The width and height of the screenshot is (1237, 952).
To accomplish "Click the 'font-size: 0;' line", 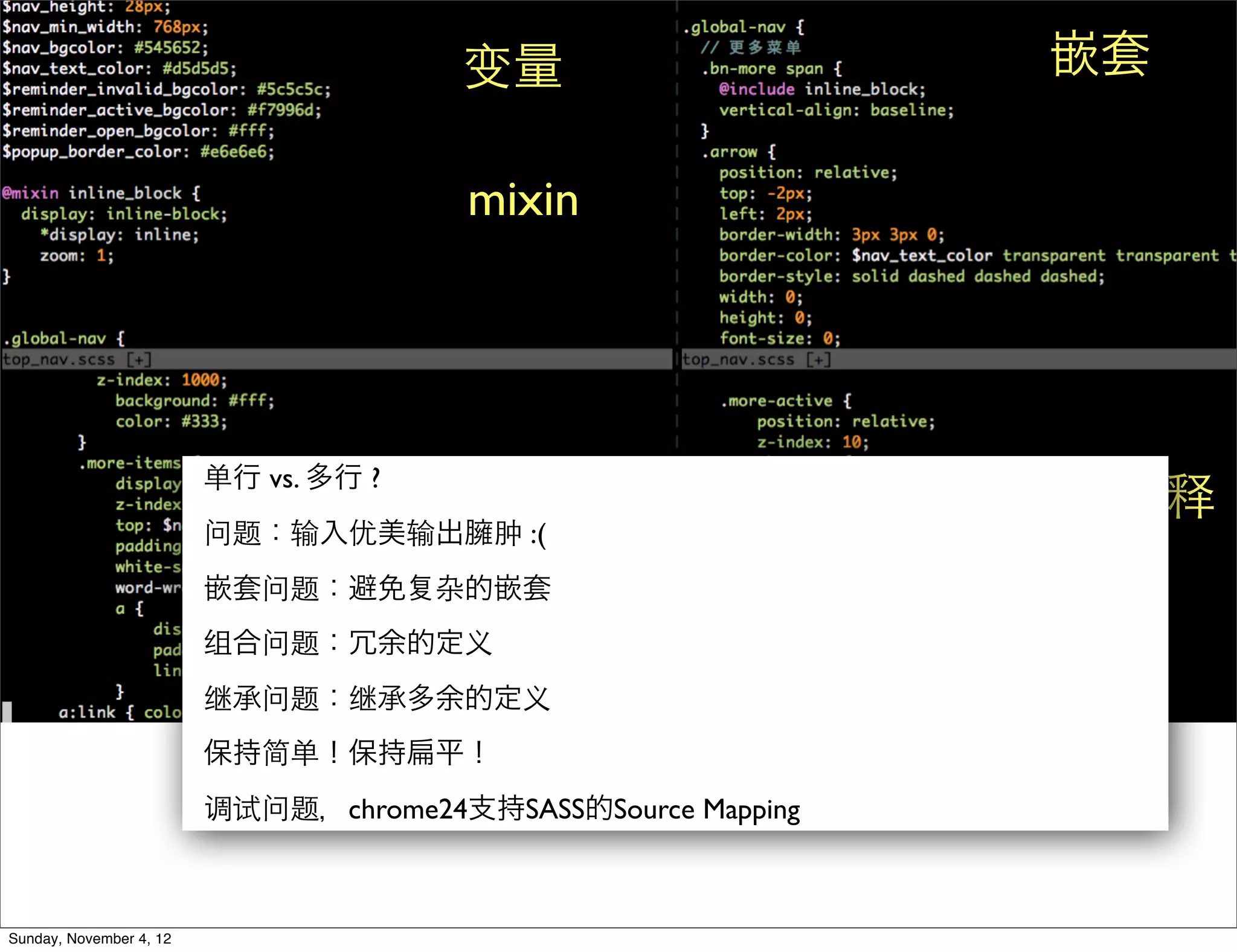I will click(779, 338).
